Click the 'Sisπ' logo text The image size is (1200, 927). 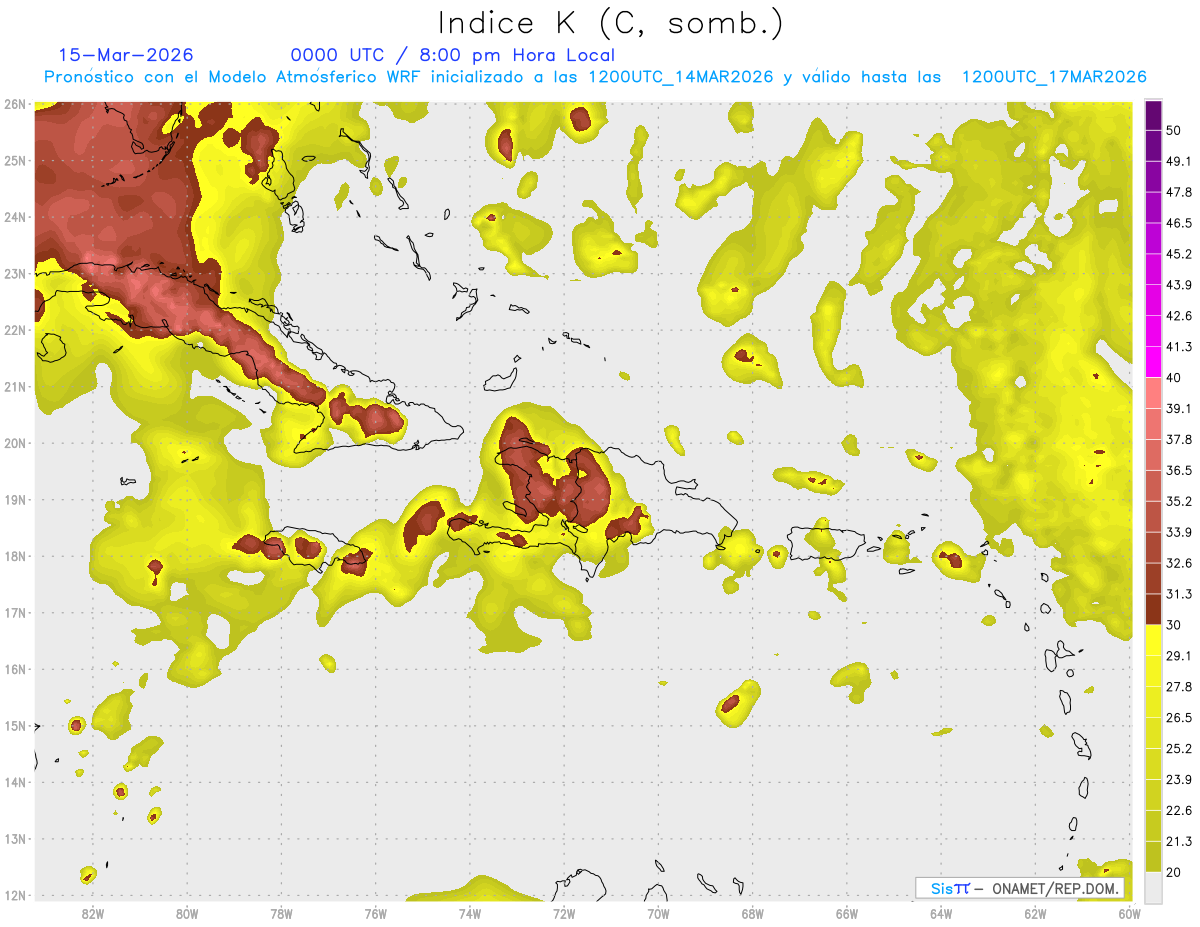coord(949,888)
